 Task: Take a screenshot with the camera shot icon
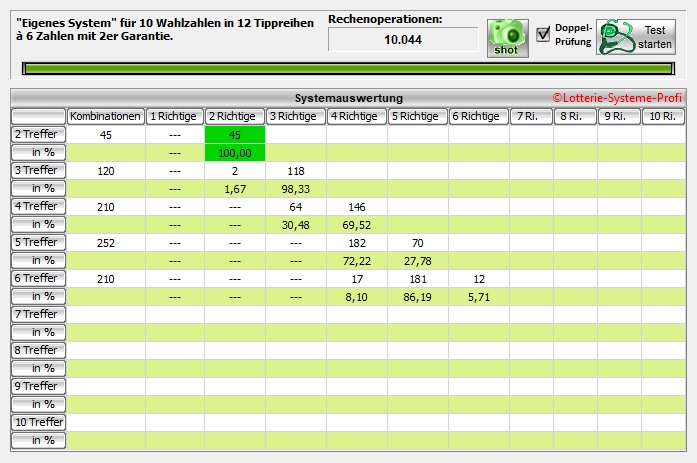pyautogui.click(x=508, y=38)
